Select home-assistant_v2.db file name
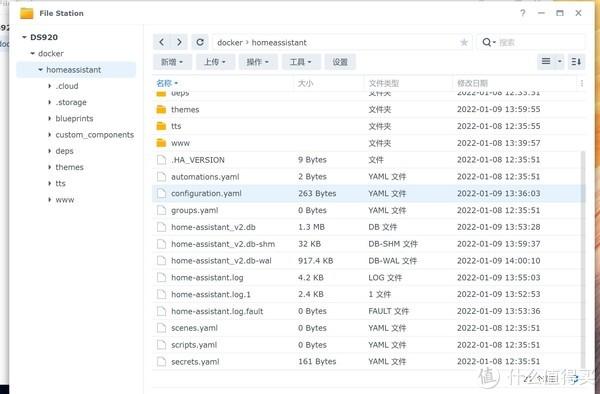600x394 pixels. tap(213, 227)
